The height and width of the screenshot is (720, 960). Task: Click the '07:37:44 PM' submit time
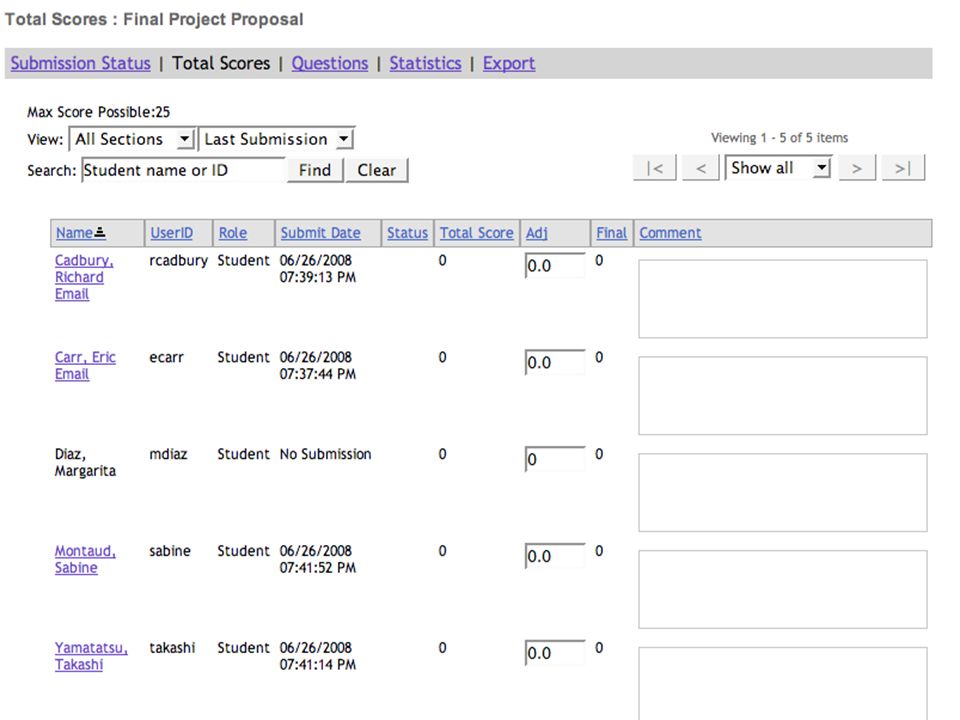pos(318,374)
